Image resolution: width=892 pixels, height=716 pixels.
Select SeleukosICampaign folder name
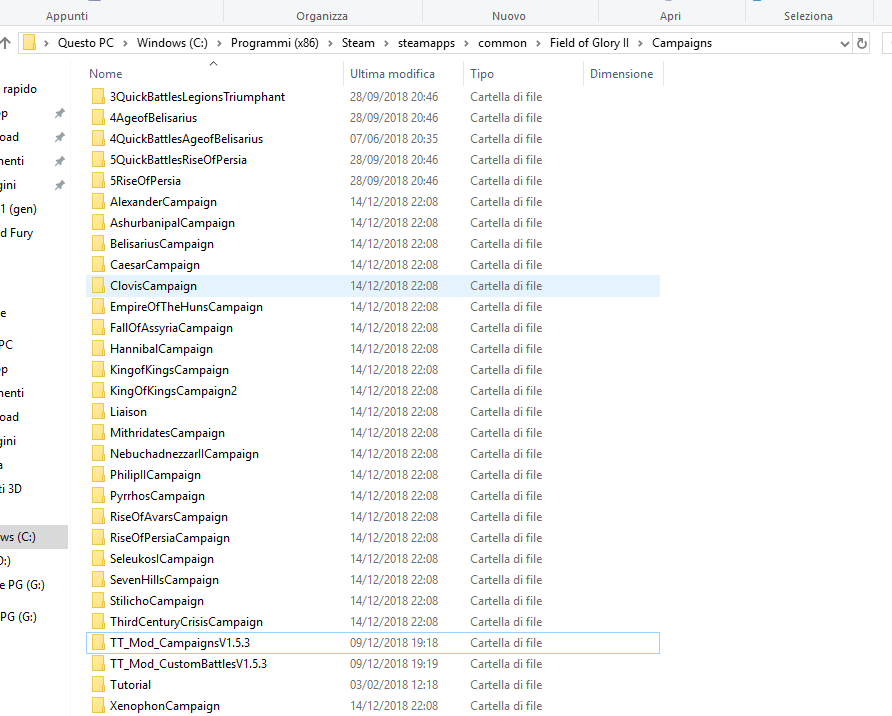coord(162,559)
